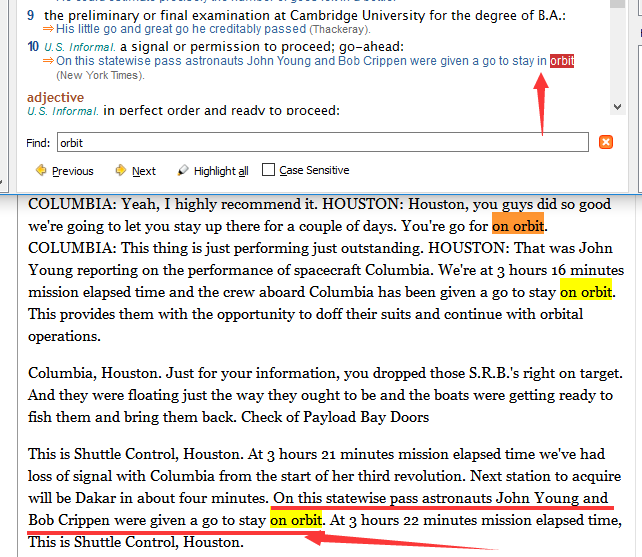
Task: Click the Next search result button
Action: 136,170
